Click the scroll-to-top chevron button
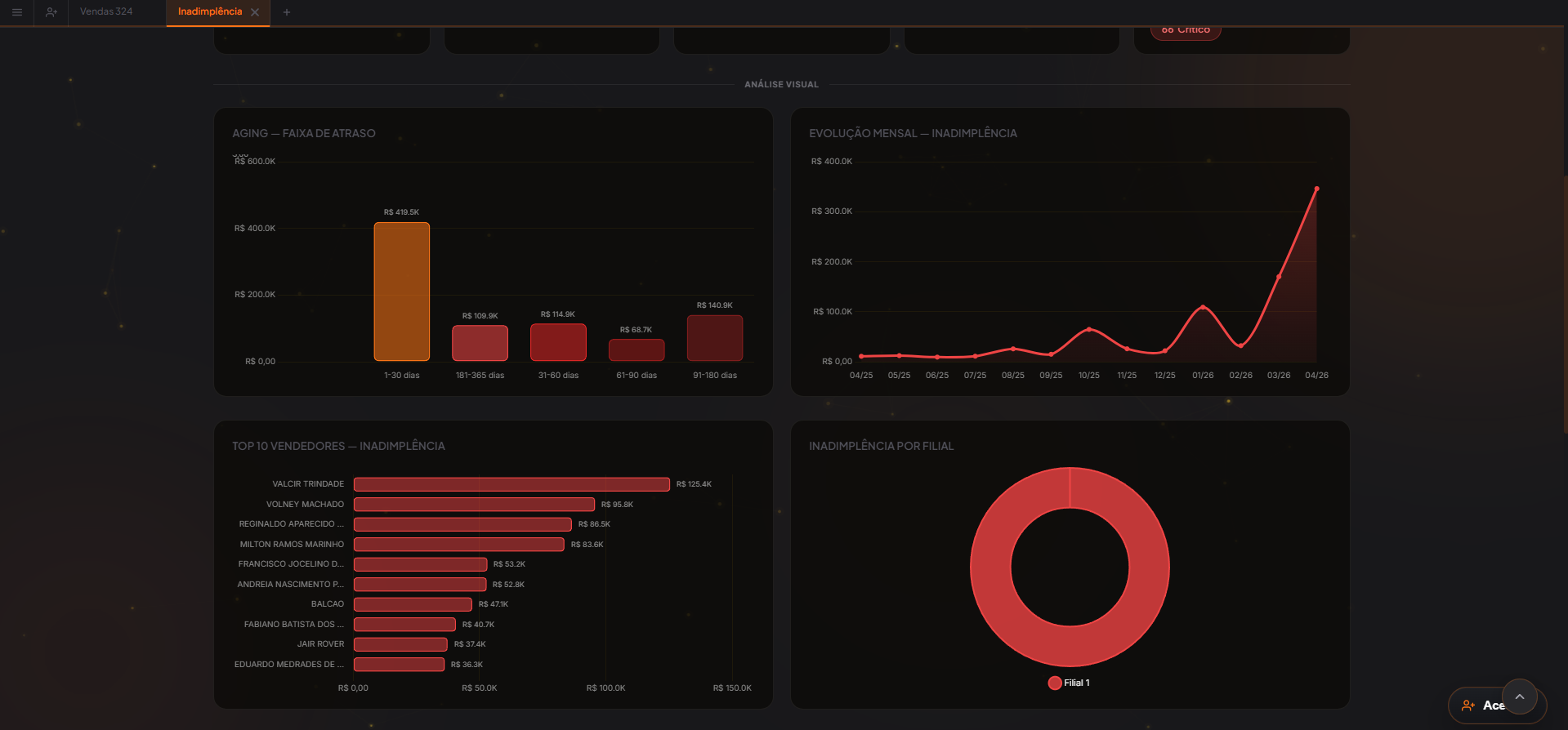This screenshot has height=730, width=1568. (x=1520, y=697)
